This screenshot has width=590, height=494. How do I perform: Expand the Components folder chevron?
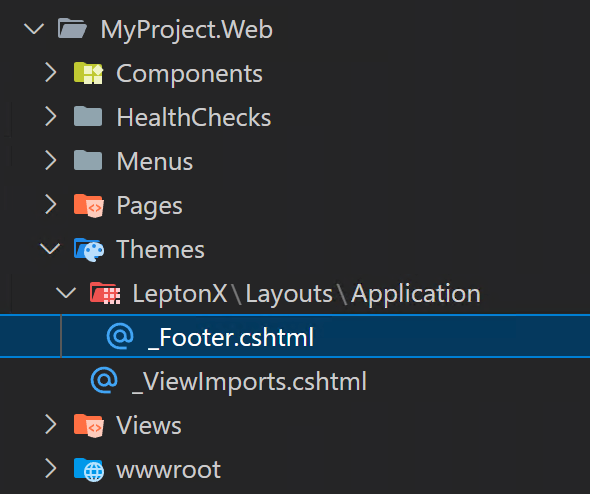tap(50, 73)
